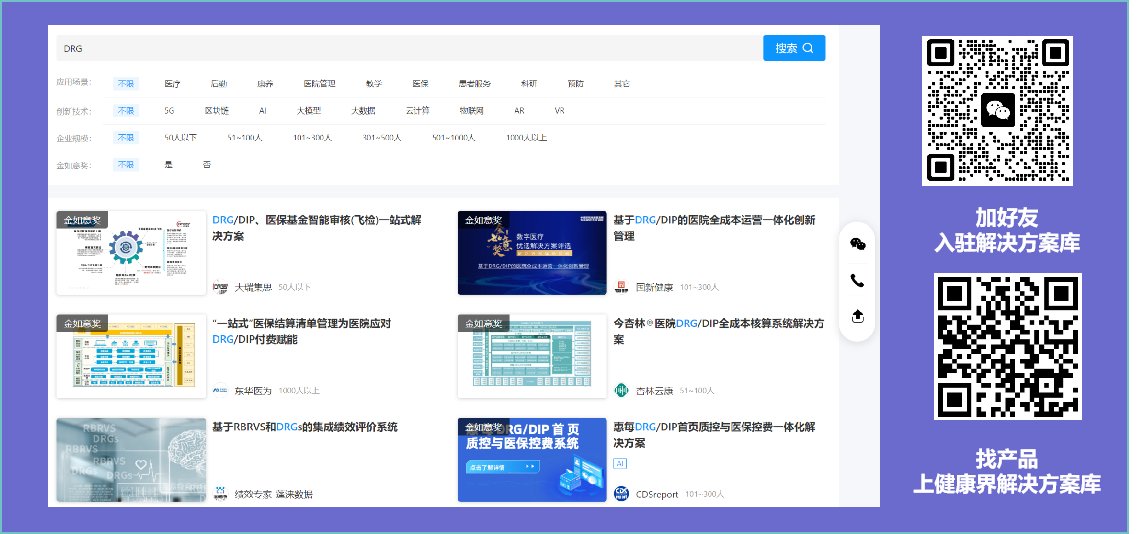Click the bottom solution library QR code
Image resolution: width=1140 pixels, height=534 pixels.
tap(1007, 346)
